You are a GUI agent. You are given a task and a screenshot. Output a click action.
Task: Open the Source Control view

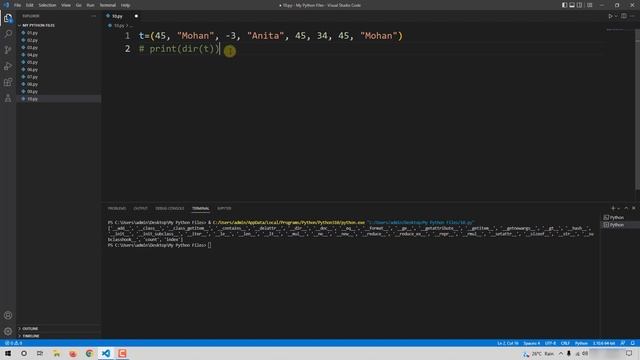8,50
